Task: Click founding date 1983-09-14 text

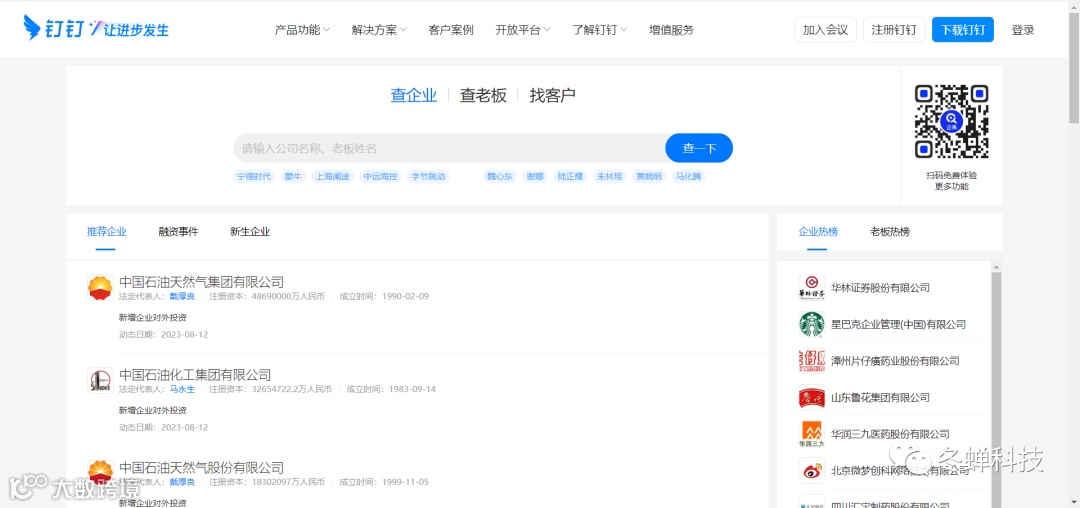Action: 413,389
